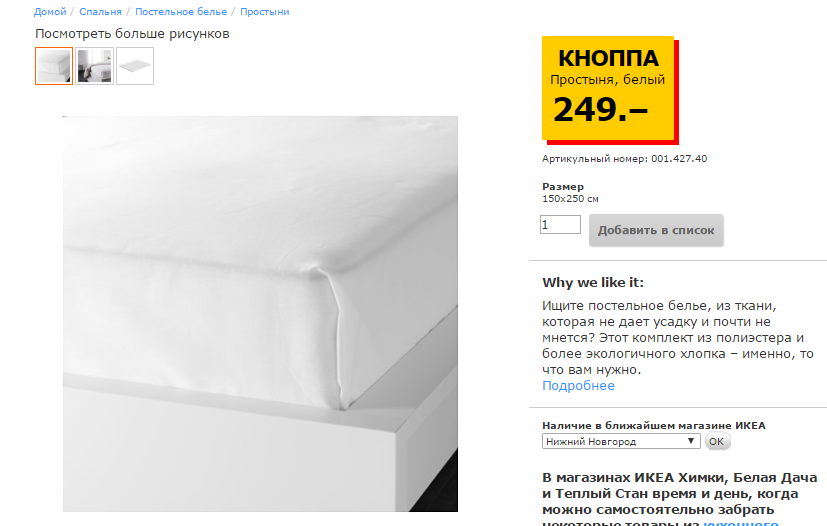
Task: Click the yellow КНОППА price tag
Action: [x=610, y=90]
